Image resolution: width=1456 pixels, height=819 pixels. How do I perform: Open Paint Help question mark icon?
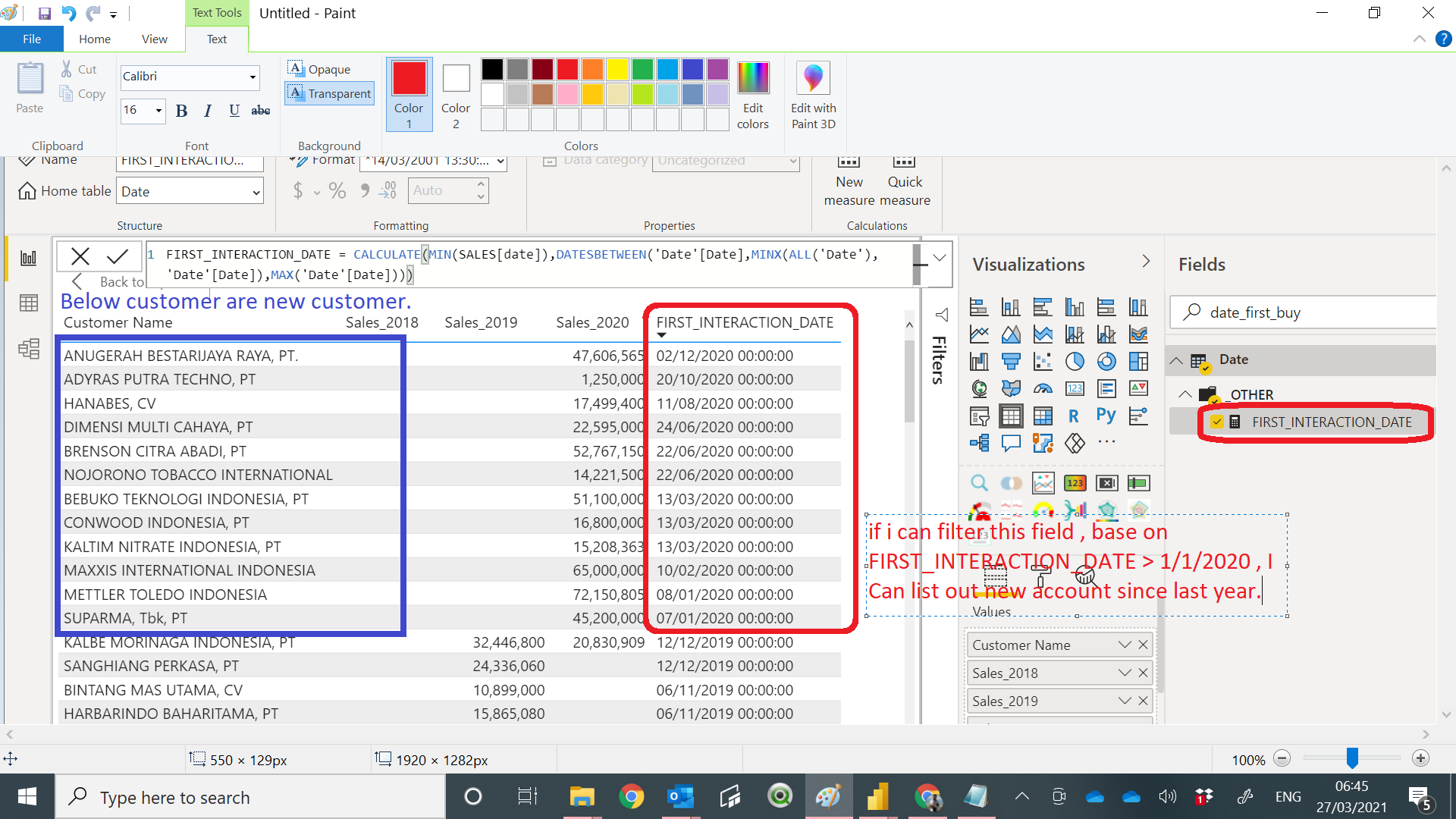tap(1443, 39)
